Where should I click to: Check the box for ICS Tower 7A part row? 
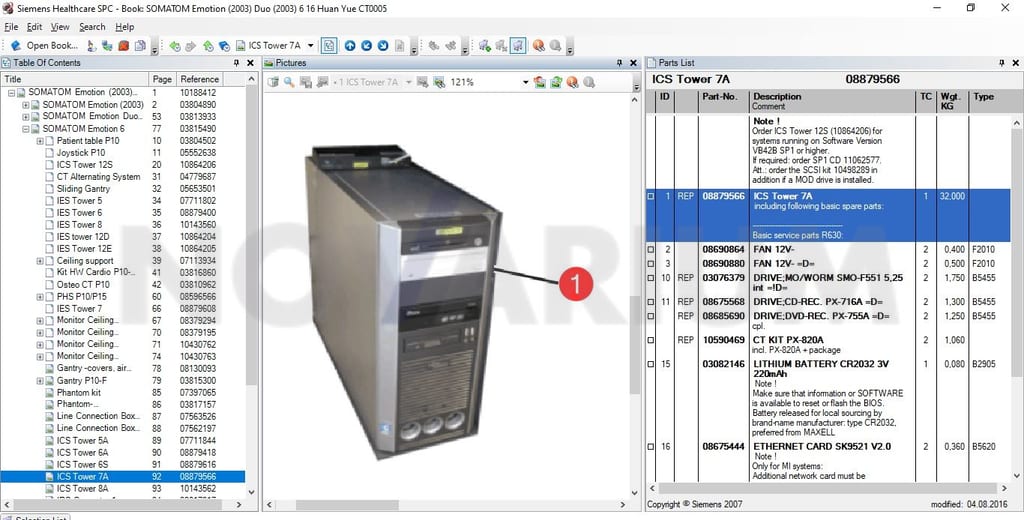pos(650,197)
